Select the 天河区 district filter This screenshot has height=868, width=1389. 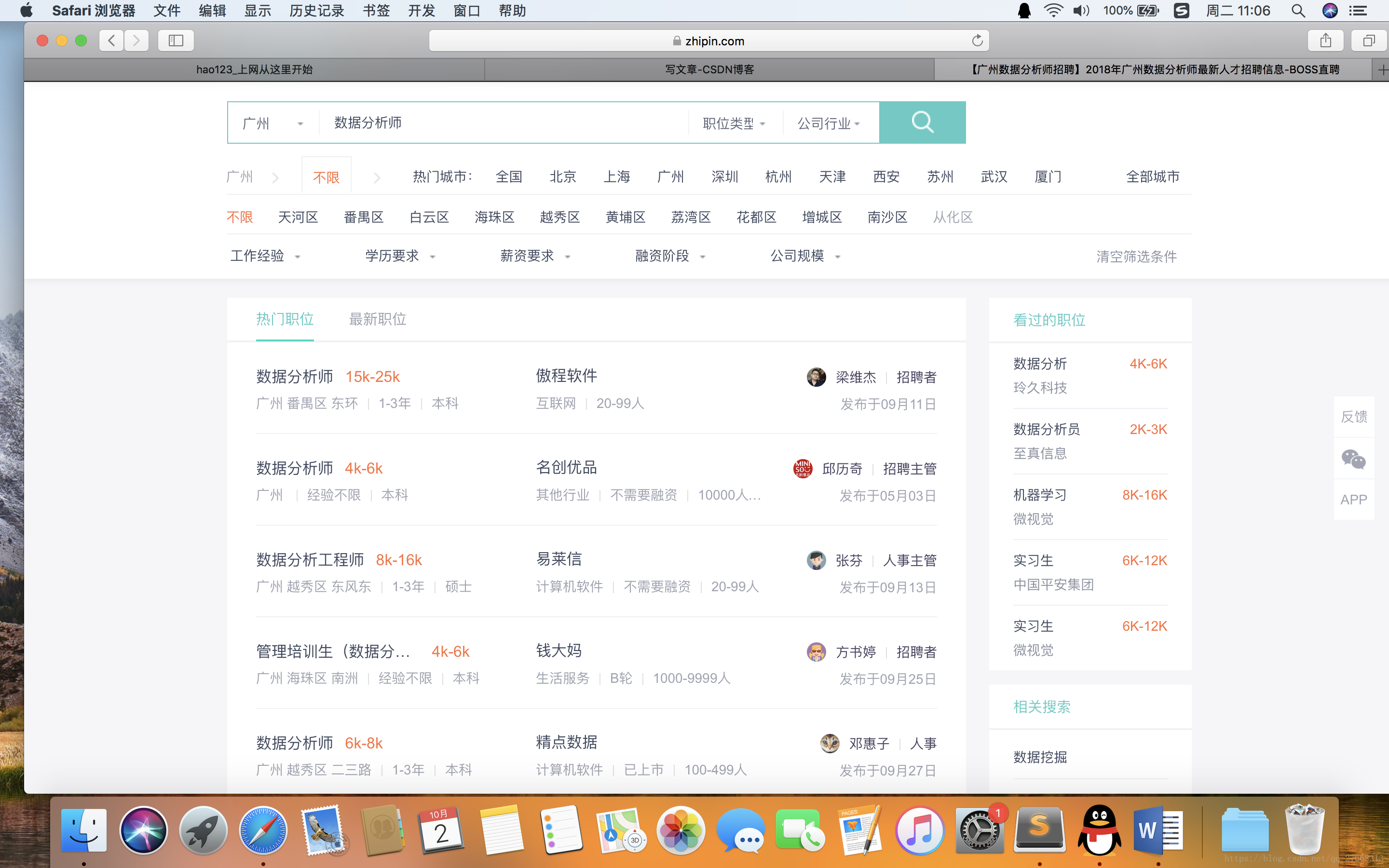[x=298, y=217]
